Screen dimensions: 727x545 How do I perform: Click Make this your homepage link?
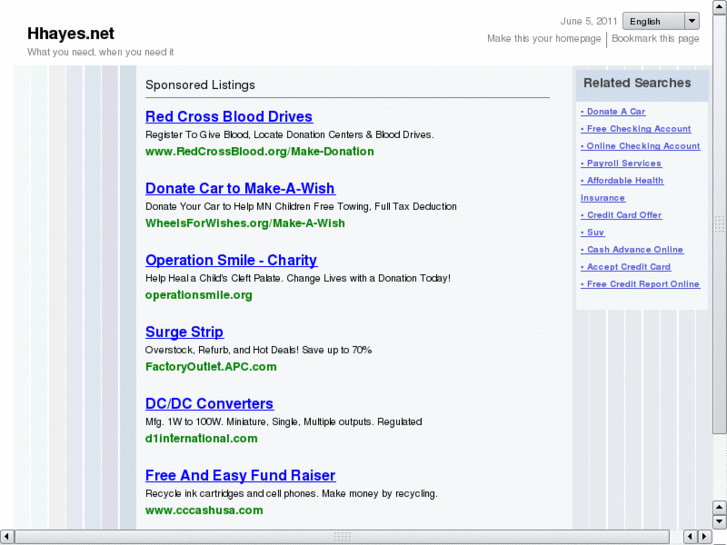tap(544, 38)
